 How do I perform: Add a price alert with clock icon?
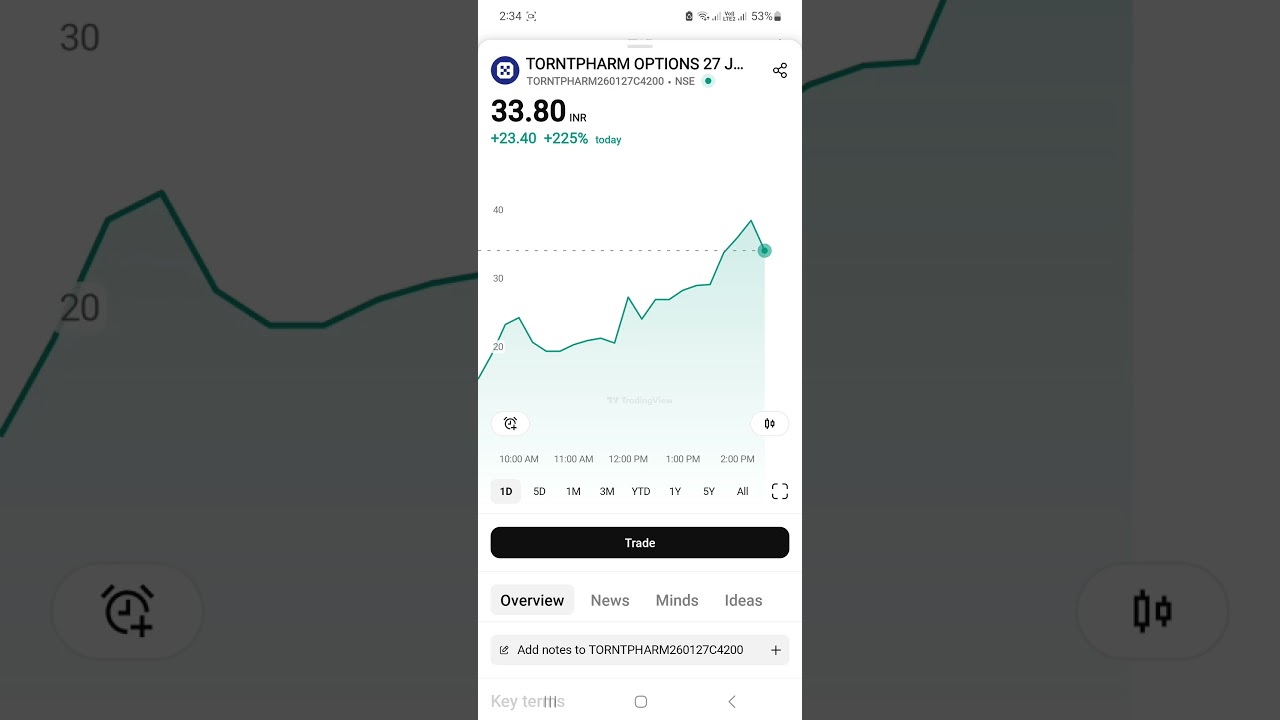tap(510, 424)
